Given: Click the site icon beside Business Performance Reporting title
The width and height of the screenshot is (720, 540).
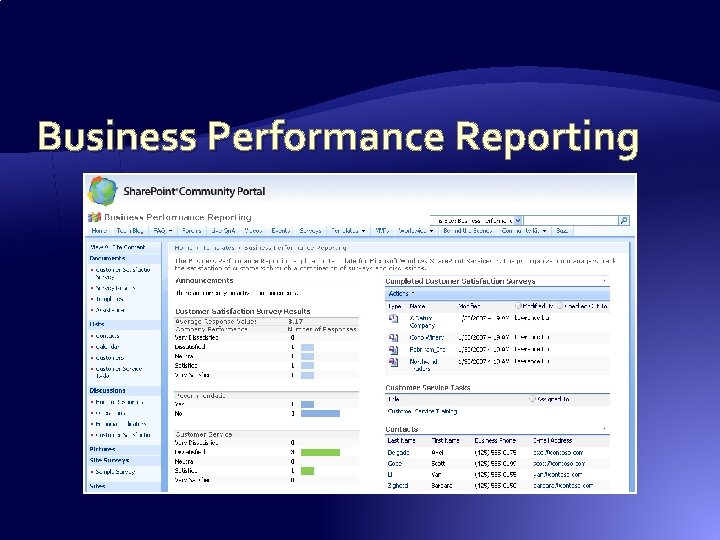Looking at the screenshot, I should click(x=95, y=217).
